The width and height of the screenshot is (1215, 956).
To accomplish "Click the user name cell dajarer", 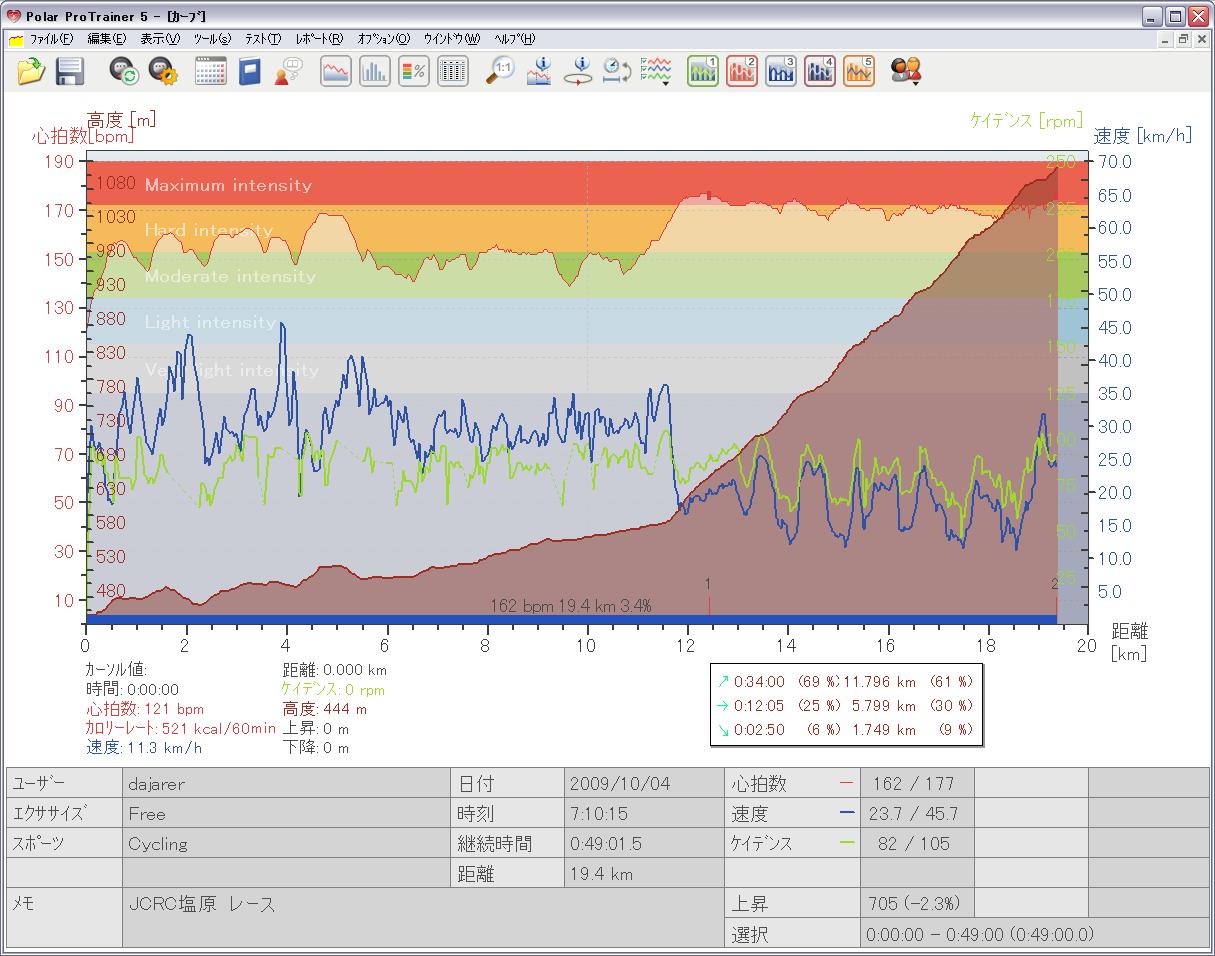I will (x=286, y=783).
